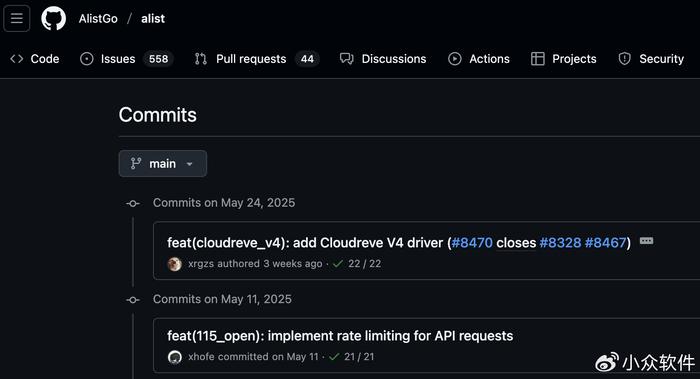The height and width of the screenshot is (379, 700).
Task: Open the Security tab
Action: (651, 59)
